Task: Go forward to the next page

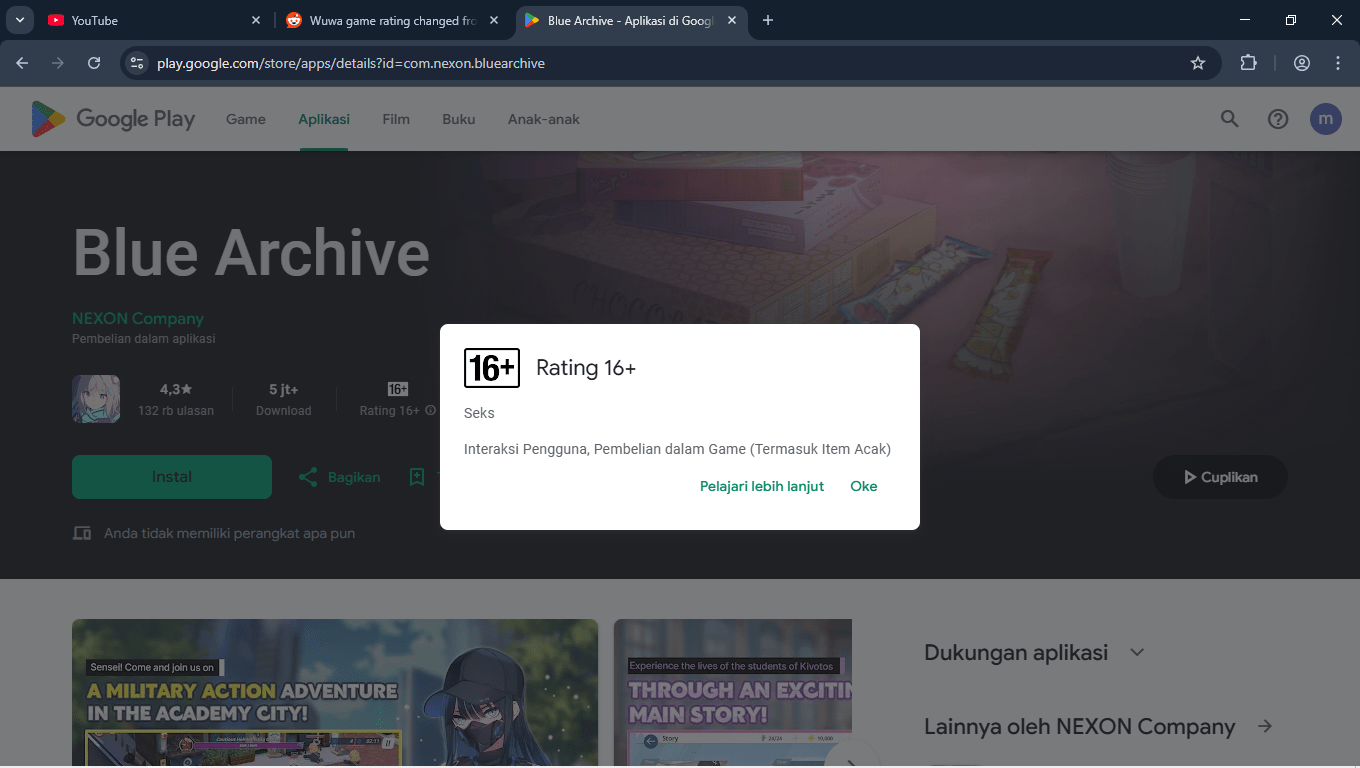Action: pyautogui.click(x=58, y=63)
